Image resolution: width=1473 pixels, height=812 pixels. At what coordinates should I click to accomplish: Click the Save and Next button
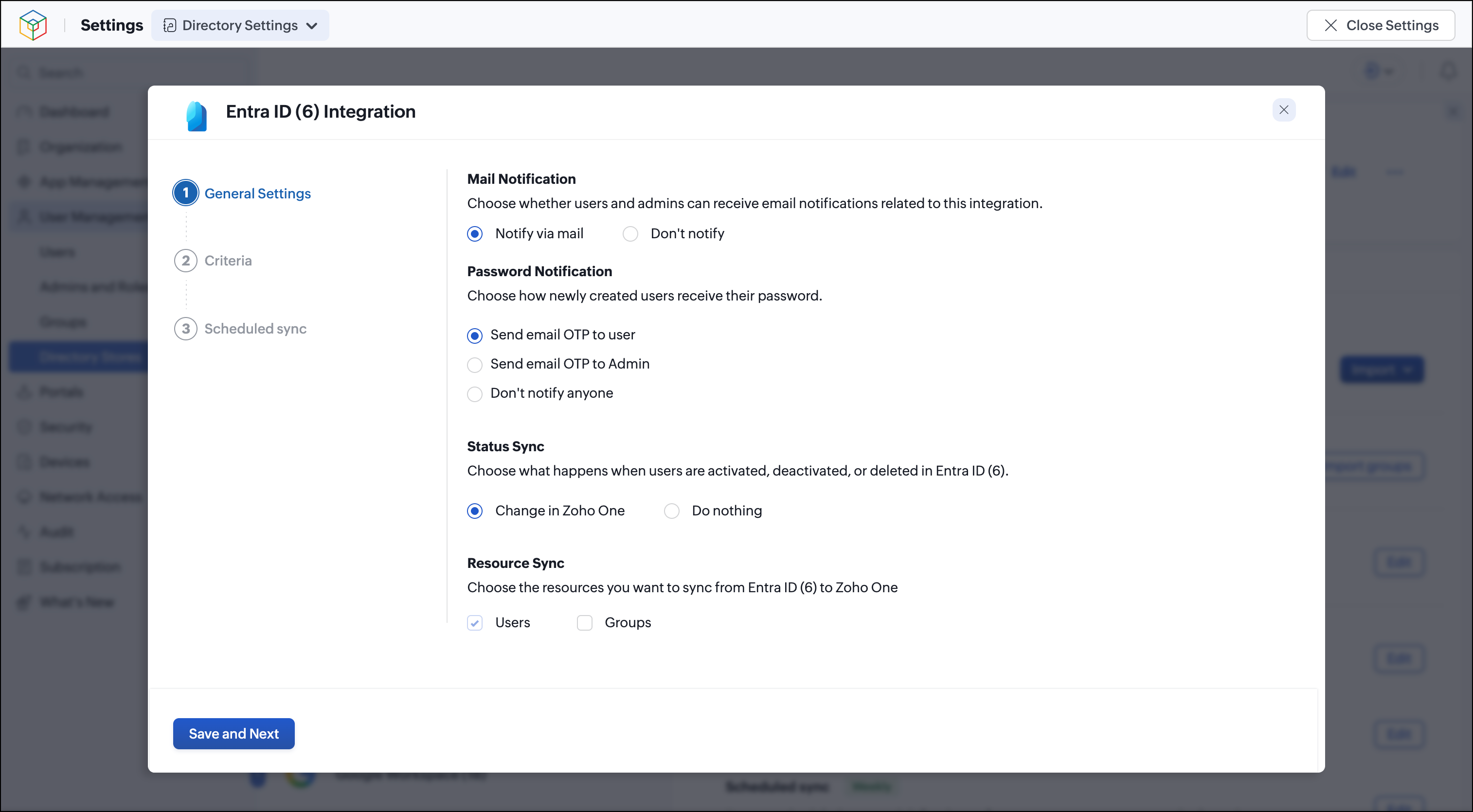tap(234, 734)
